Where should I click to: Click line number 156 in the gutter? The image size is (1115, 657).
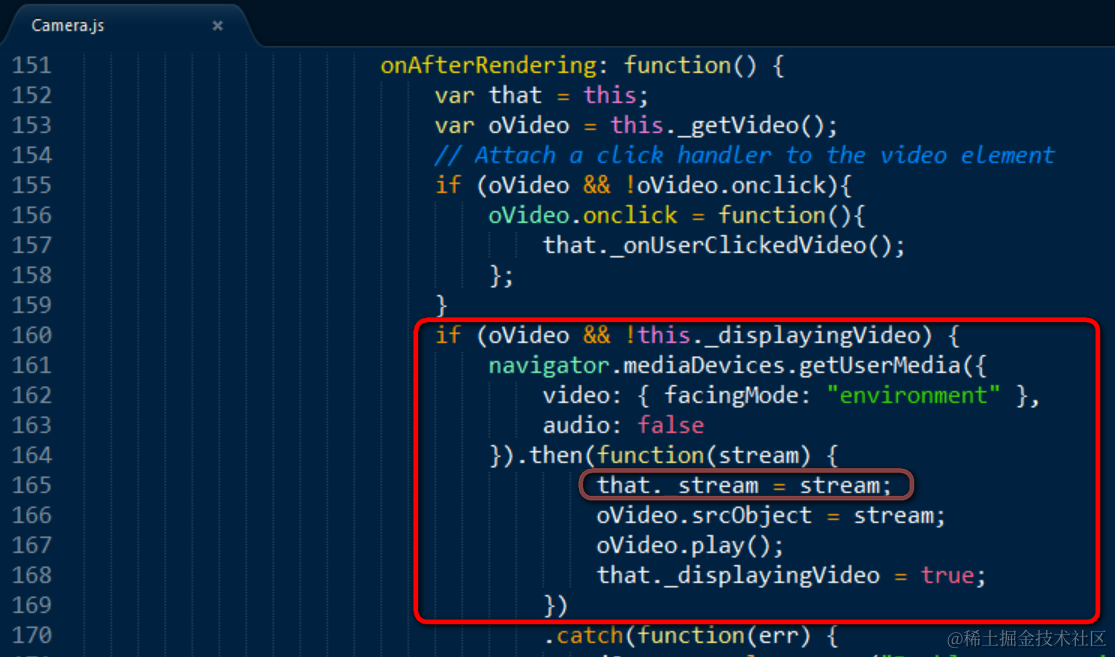(32, 215)
